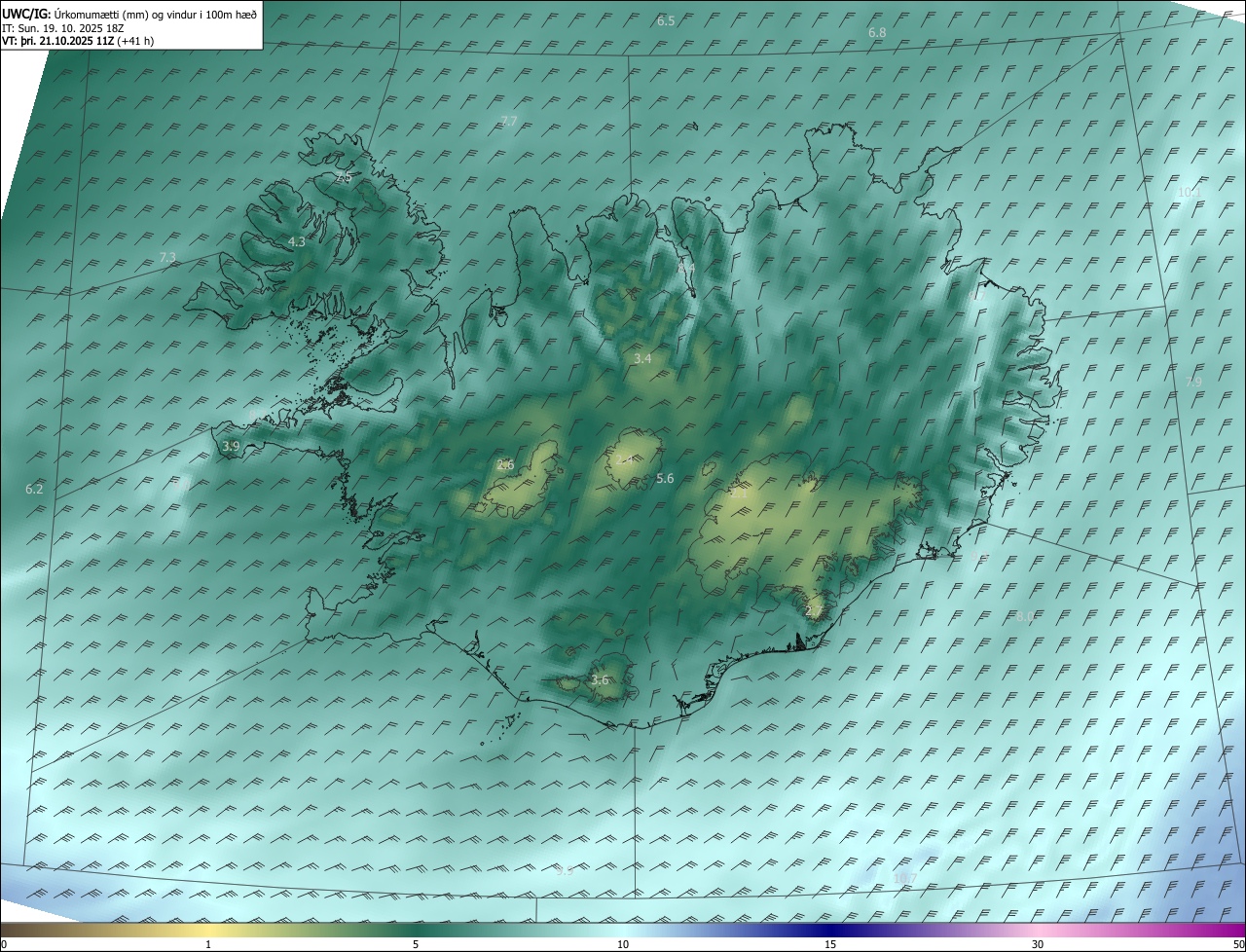
Task: Click the 3.4 value in north-central Iceland
Action: pos(642,359)
